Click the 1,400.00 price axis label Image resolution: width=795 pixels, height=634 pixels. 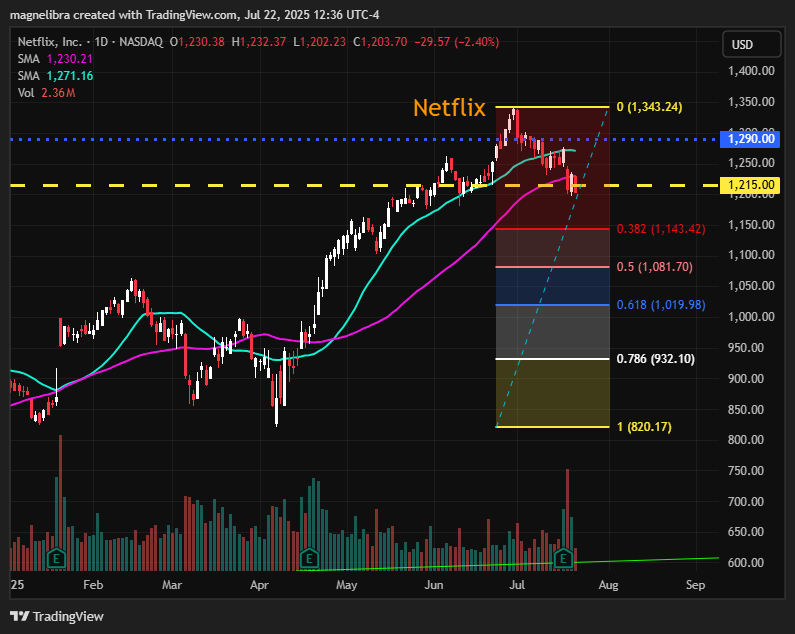pos(751,71)
